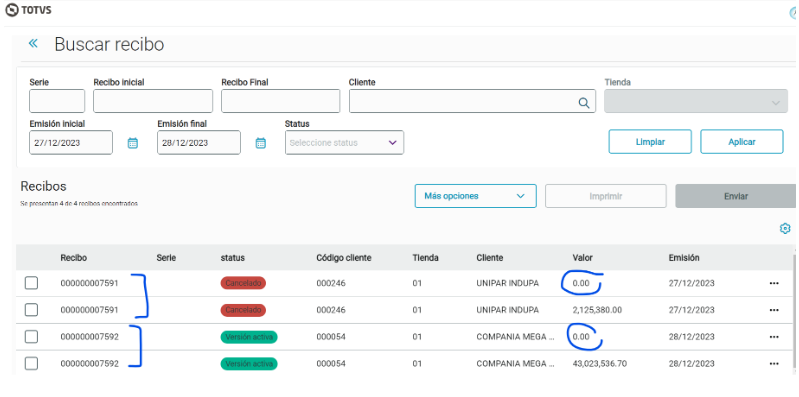Viewport: 799px width, 397px height.
Task: Open the Cliente search magnifier icon
Action: pyautogui.click(x=584, y=102)
